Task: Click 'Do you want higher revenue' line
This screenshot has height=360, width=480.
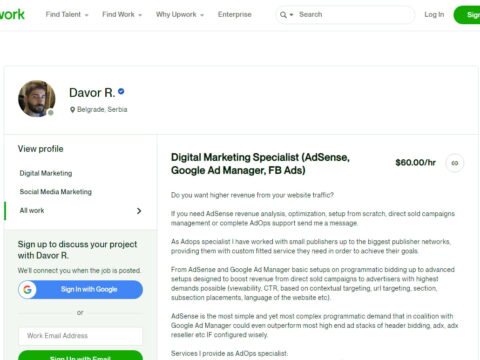Action: [x=252, y=195]
